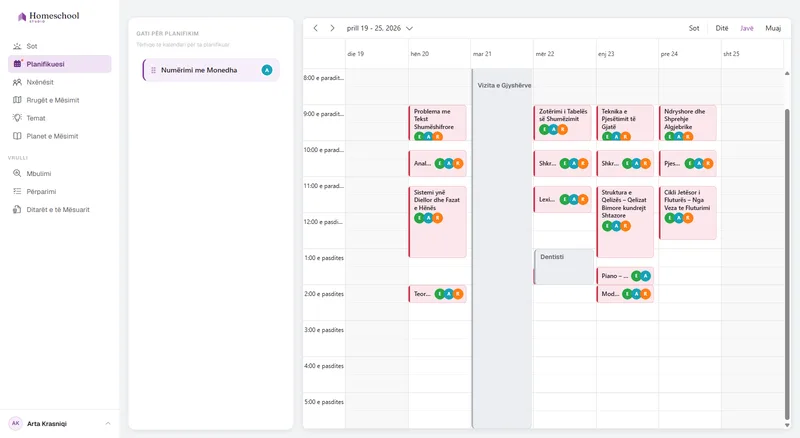Select the mër 22 day header

pyautogui.click(x=565, y=54)
